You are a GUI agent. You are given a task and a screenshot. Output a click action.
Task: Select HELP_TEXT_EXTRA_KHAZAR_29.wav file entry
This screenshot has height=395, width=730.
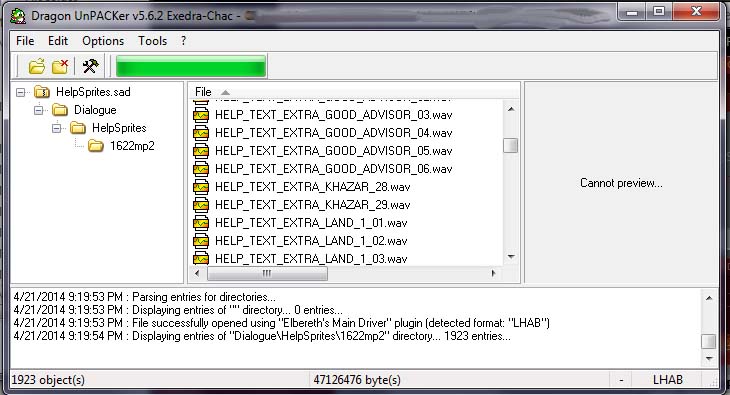click(312, 205)
